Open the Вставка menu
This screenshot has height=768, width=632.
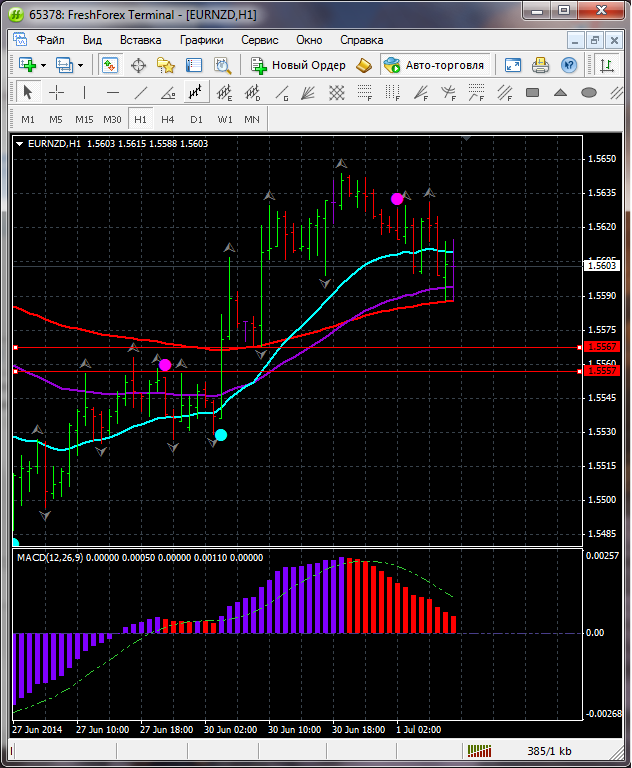(x=141, y=40)
